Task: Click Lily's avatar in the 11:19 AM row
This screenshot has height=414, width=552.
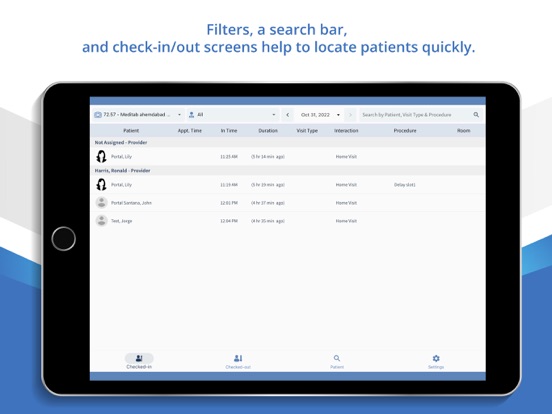Action: click(101, 184)
